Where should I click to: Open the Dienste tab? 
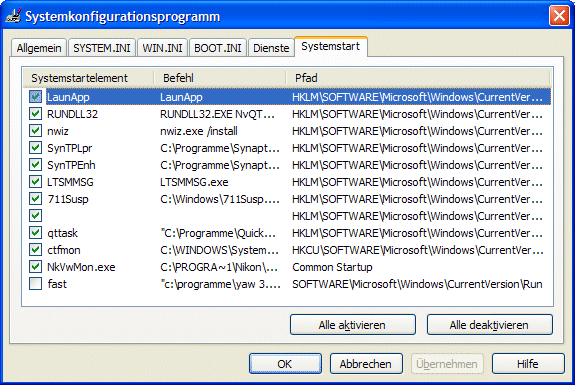click(x=271, y=48)
